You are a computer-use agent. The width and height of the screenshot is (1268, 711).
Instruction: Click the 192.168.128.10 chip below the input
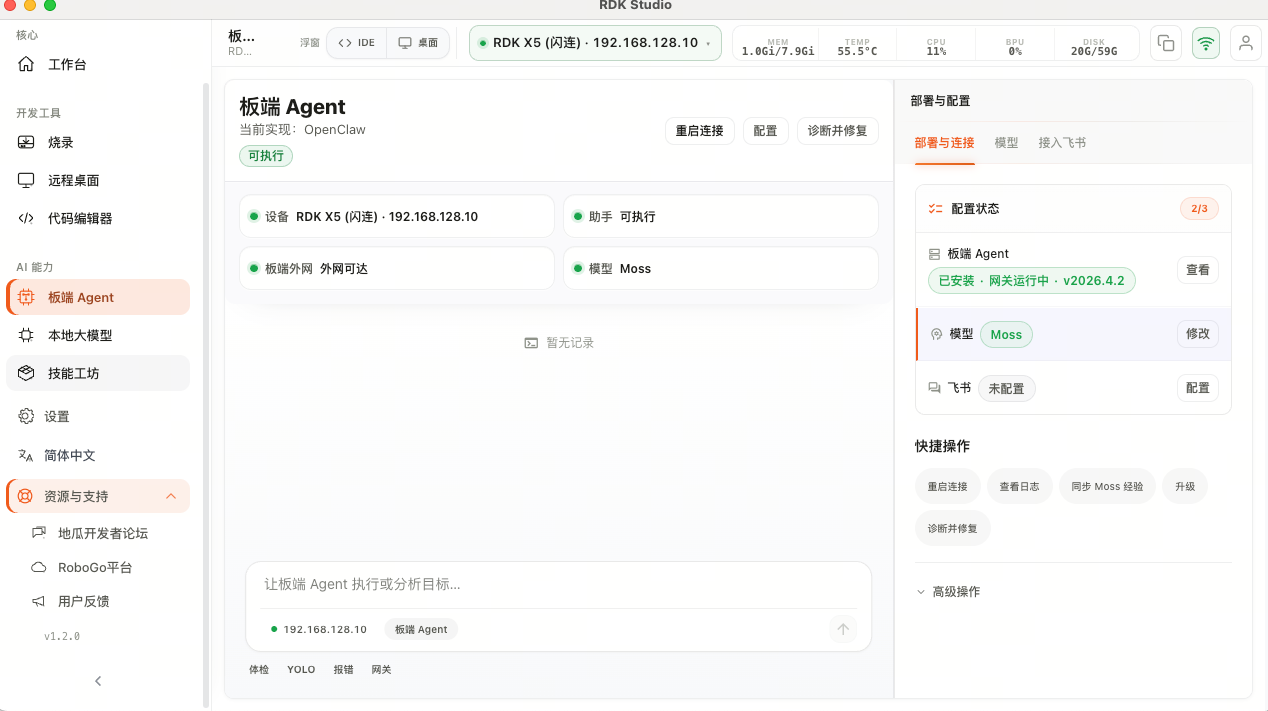point(319,629)
